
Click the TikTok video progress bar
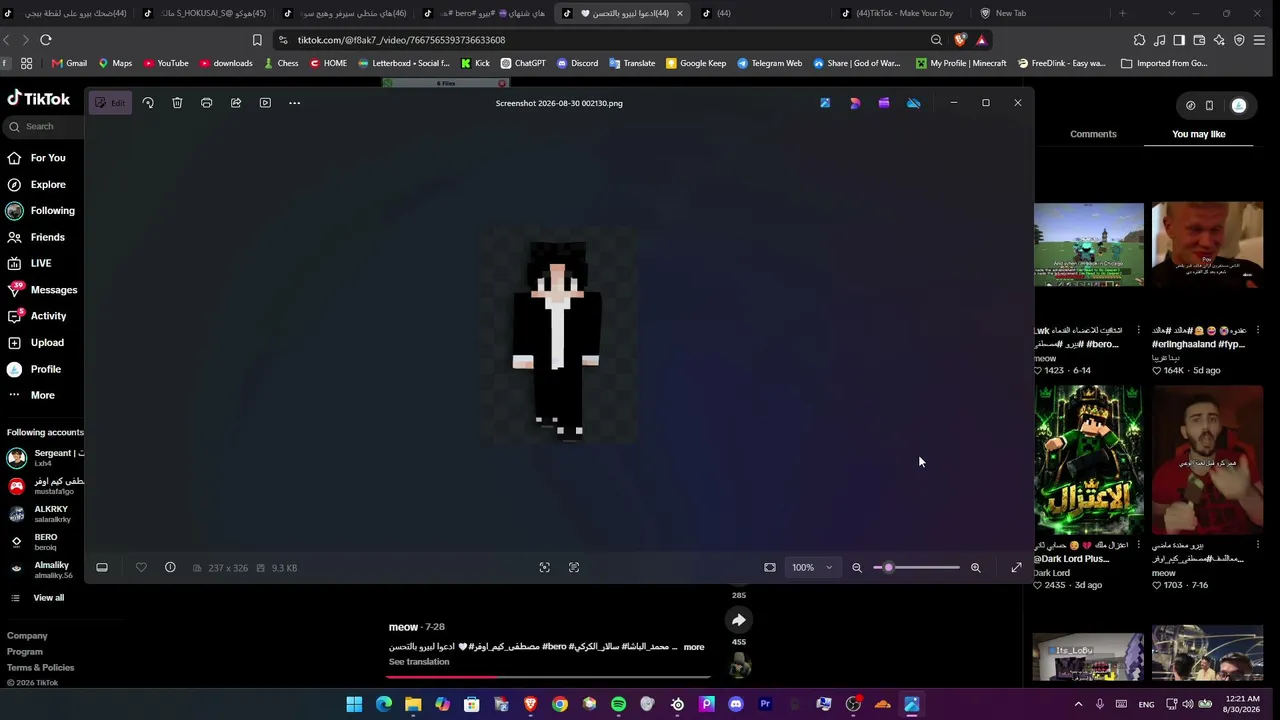548,677
